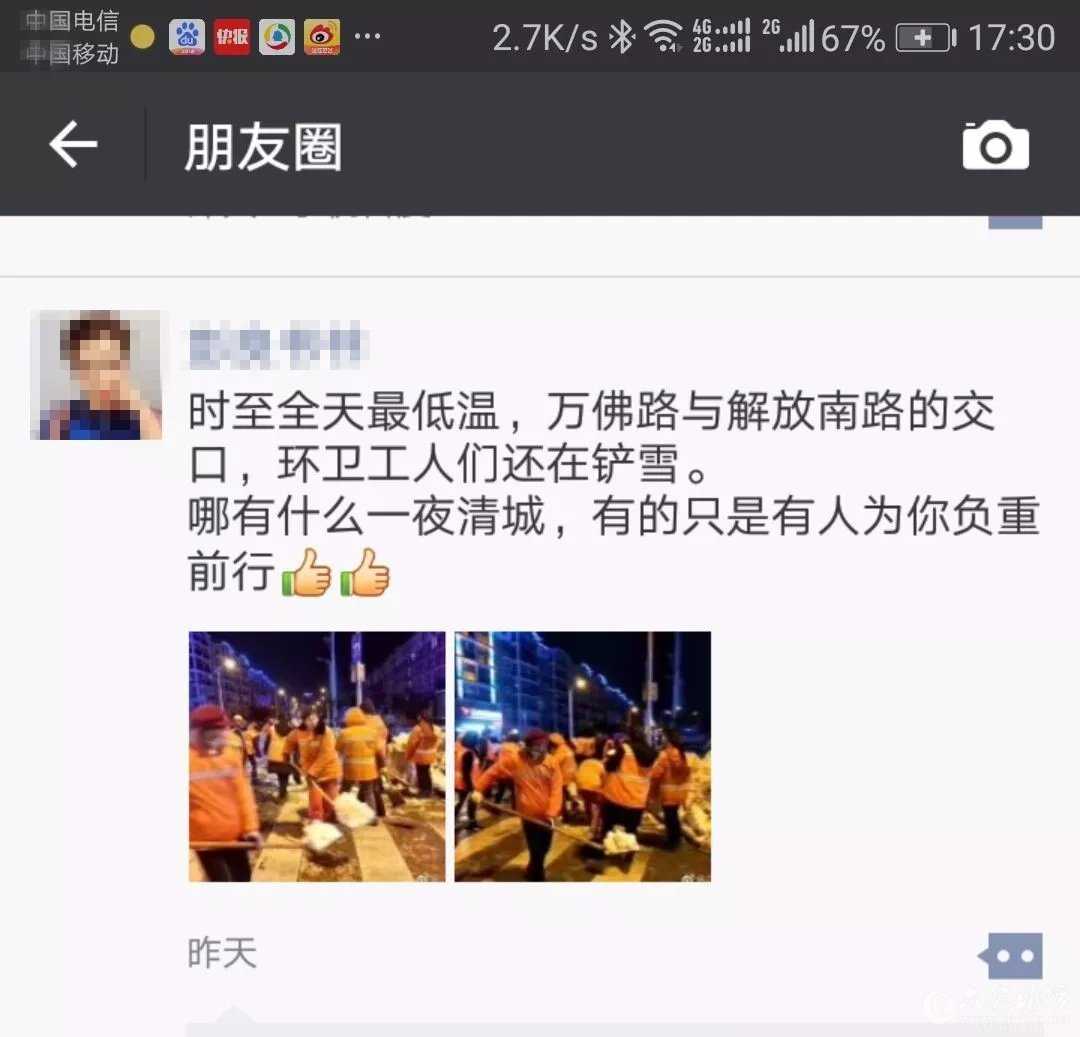
Task: Open the poster's blurred username link
Action: tap(278, 344)
